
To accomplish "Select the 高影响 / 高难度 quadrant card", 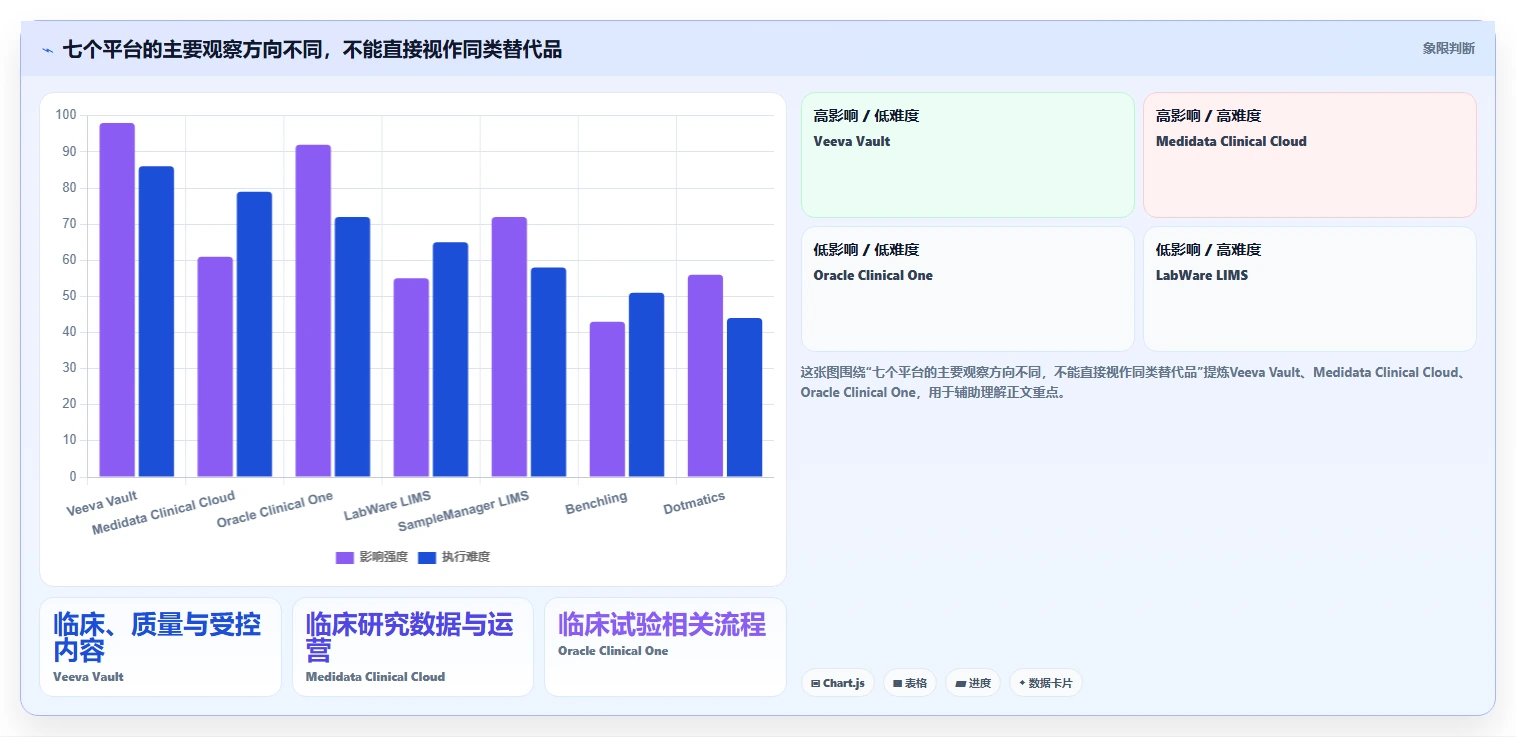I will [1309, 155].
